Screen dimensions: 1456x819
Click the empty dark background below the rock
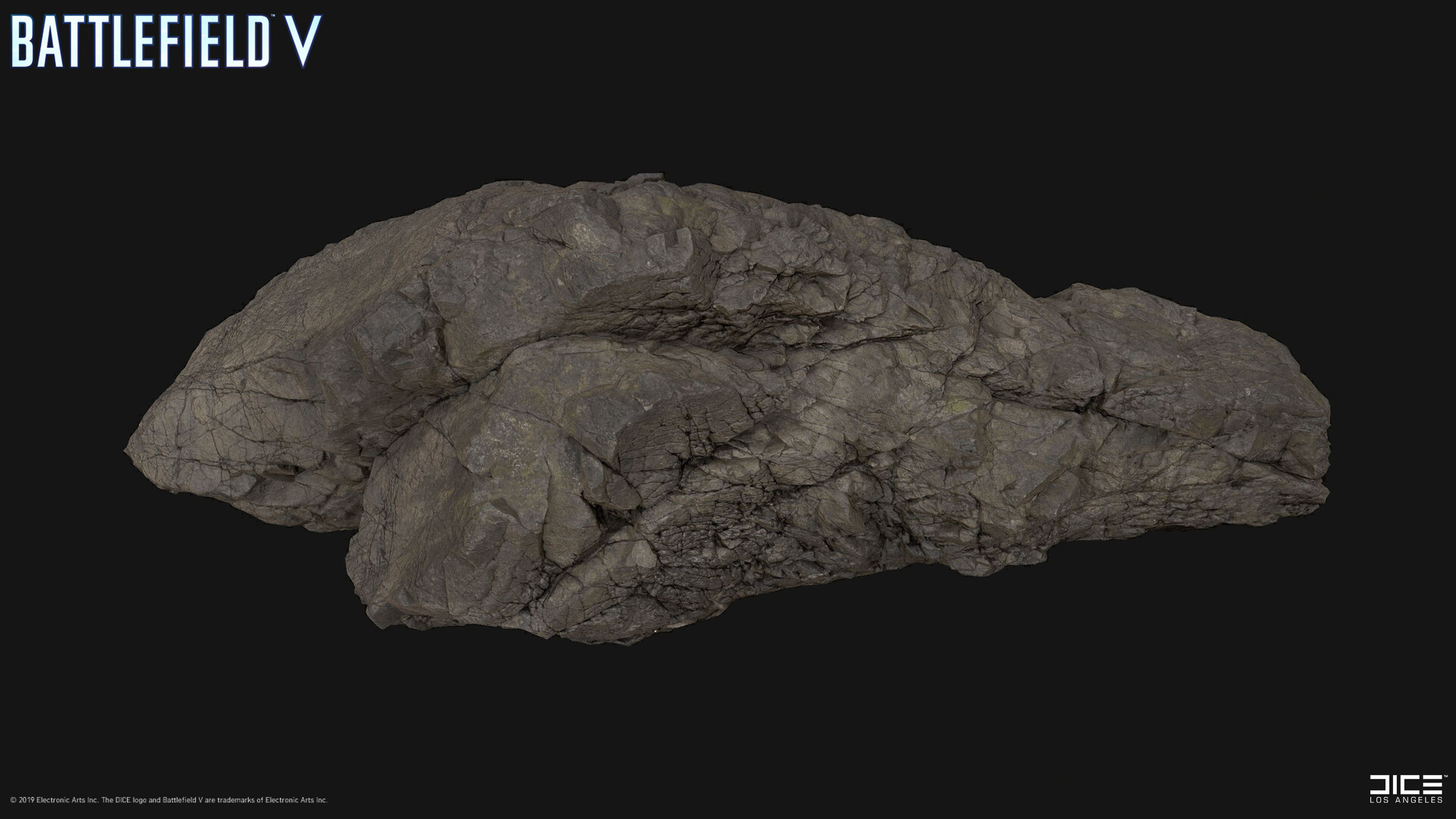coord(728,720)
